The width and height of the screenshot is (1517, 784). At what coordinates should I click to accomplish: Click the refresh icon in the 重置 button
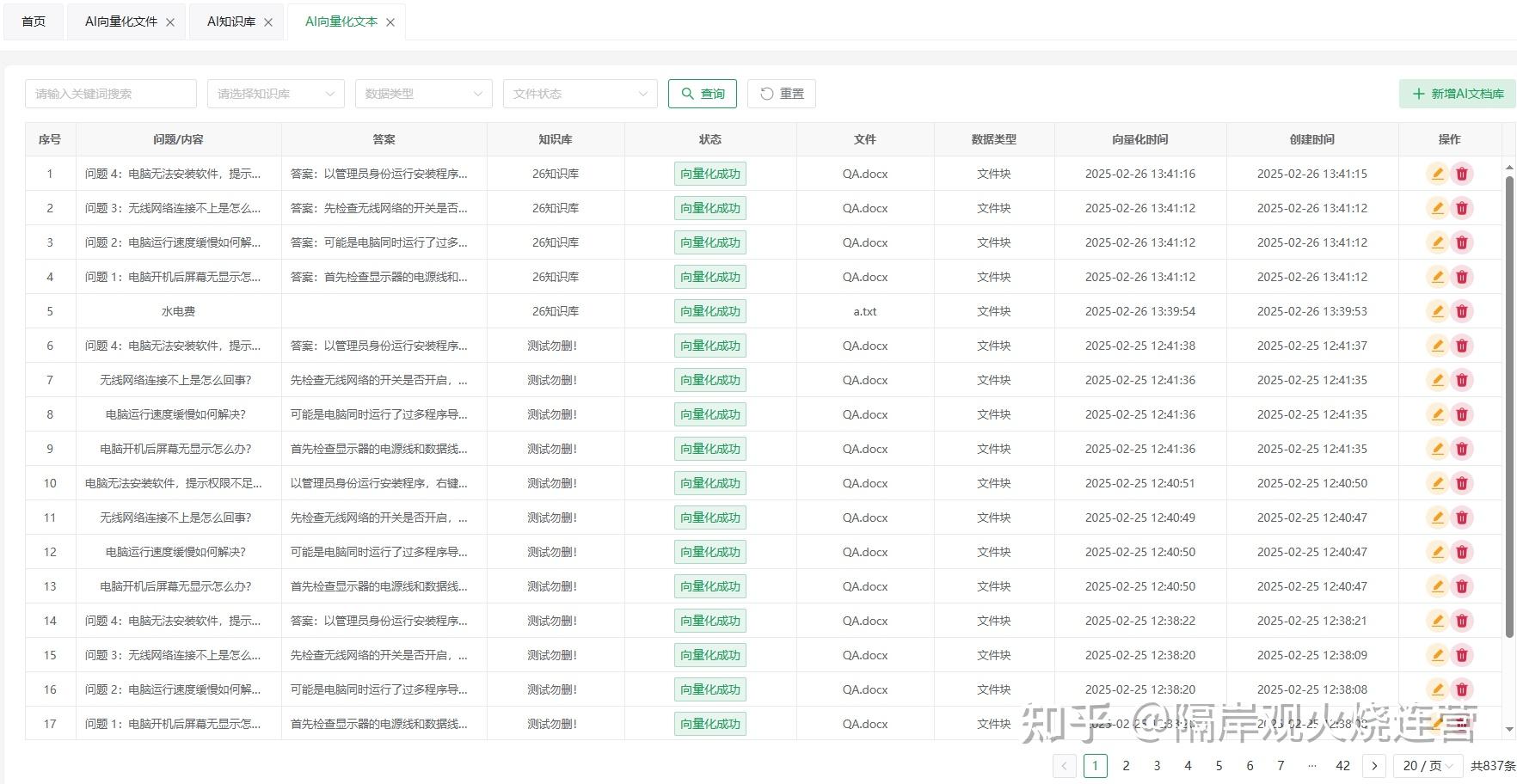pos(766,93)
